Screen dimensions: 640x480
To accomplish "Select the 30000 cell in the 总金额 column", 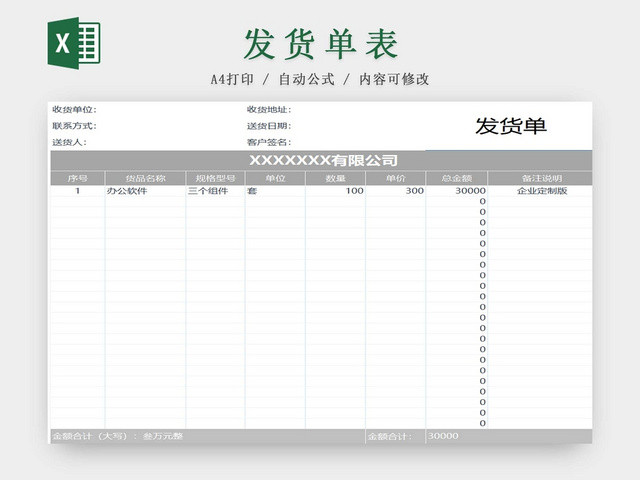I will click(x=457, y=191).
